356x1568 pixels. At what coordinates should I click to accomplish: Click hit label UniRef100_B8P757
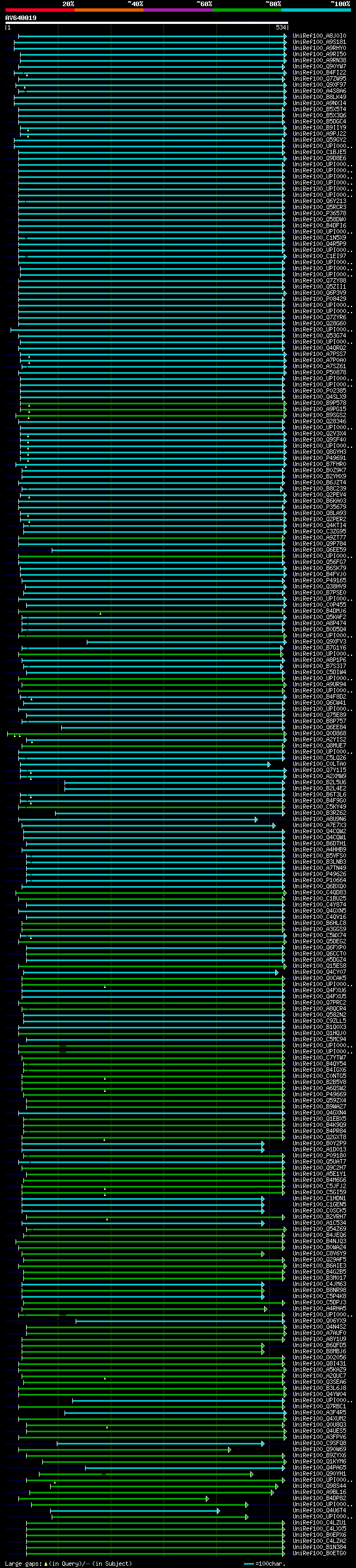(x=319, y=721)
